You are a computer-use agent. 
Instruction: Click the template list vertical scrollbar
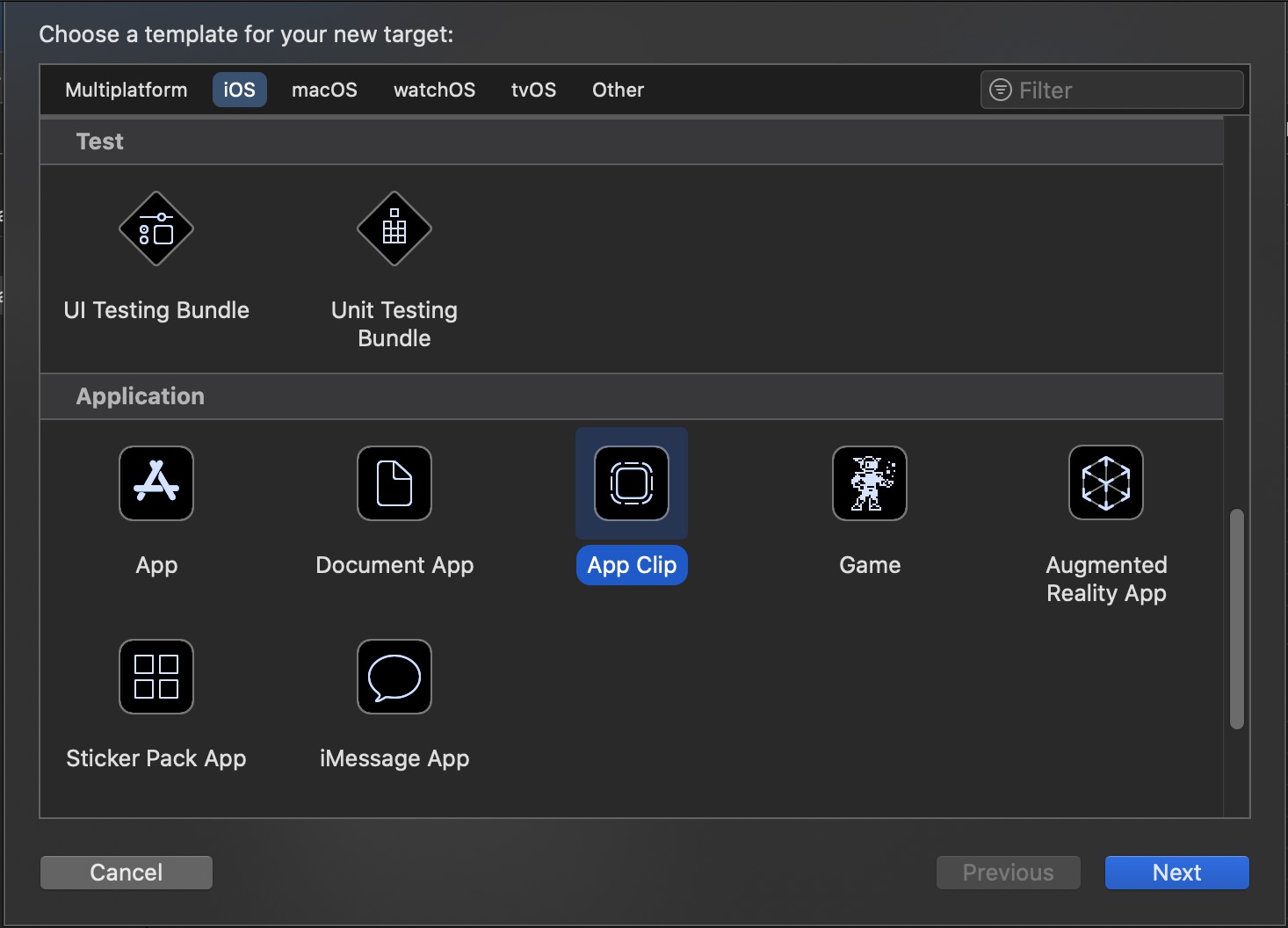click(x=1237, y=619)
